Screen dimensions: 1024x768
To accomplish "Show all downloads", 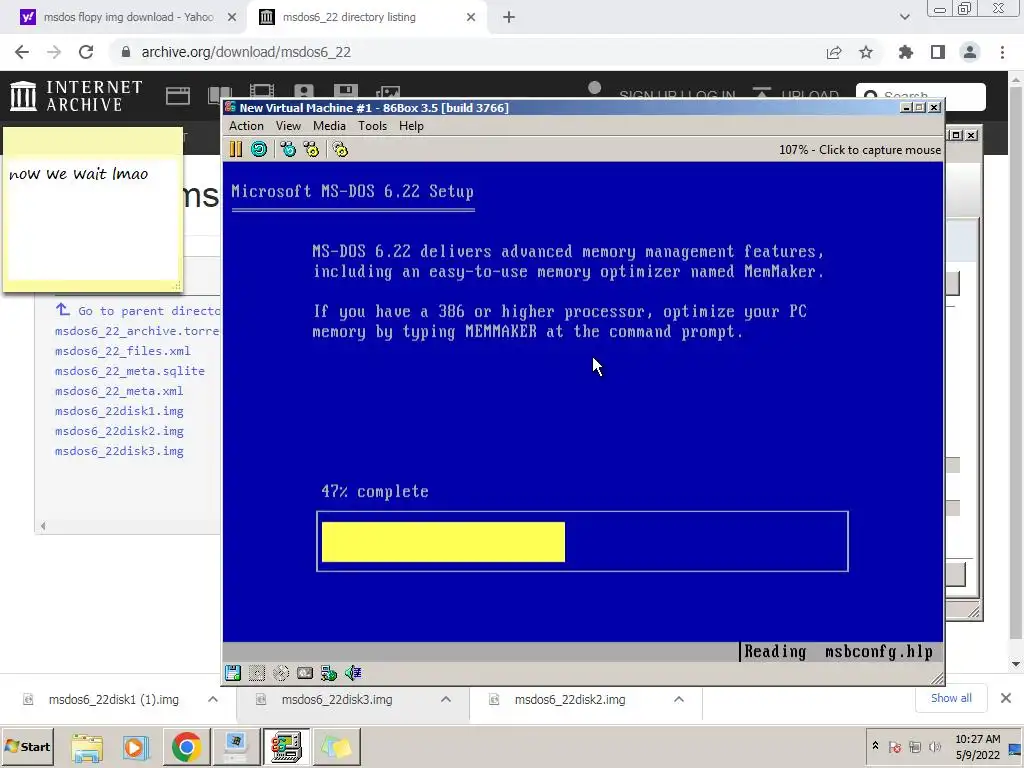I will tap(951, 698).
